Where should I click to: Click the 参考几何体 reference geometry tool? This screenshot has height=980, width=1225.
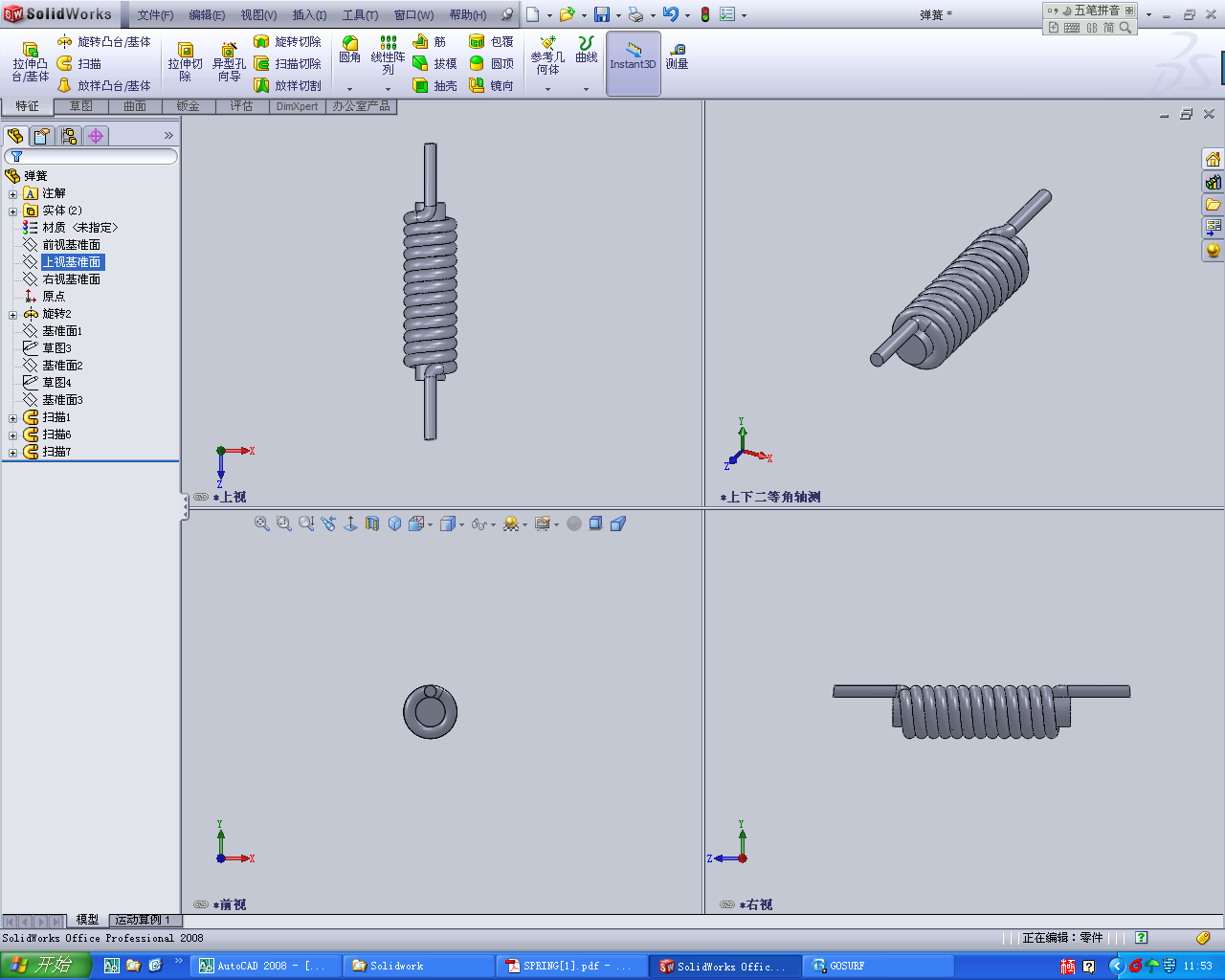(x=547, y=56)
